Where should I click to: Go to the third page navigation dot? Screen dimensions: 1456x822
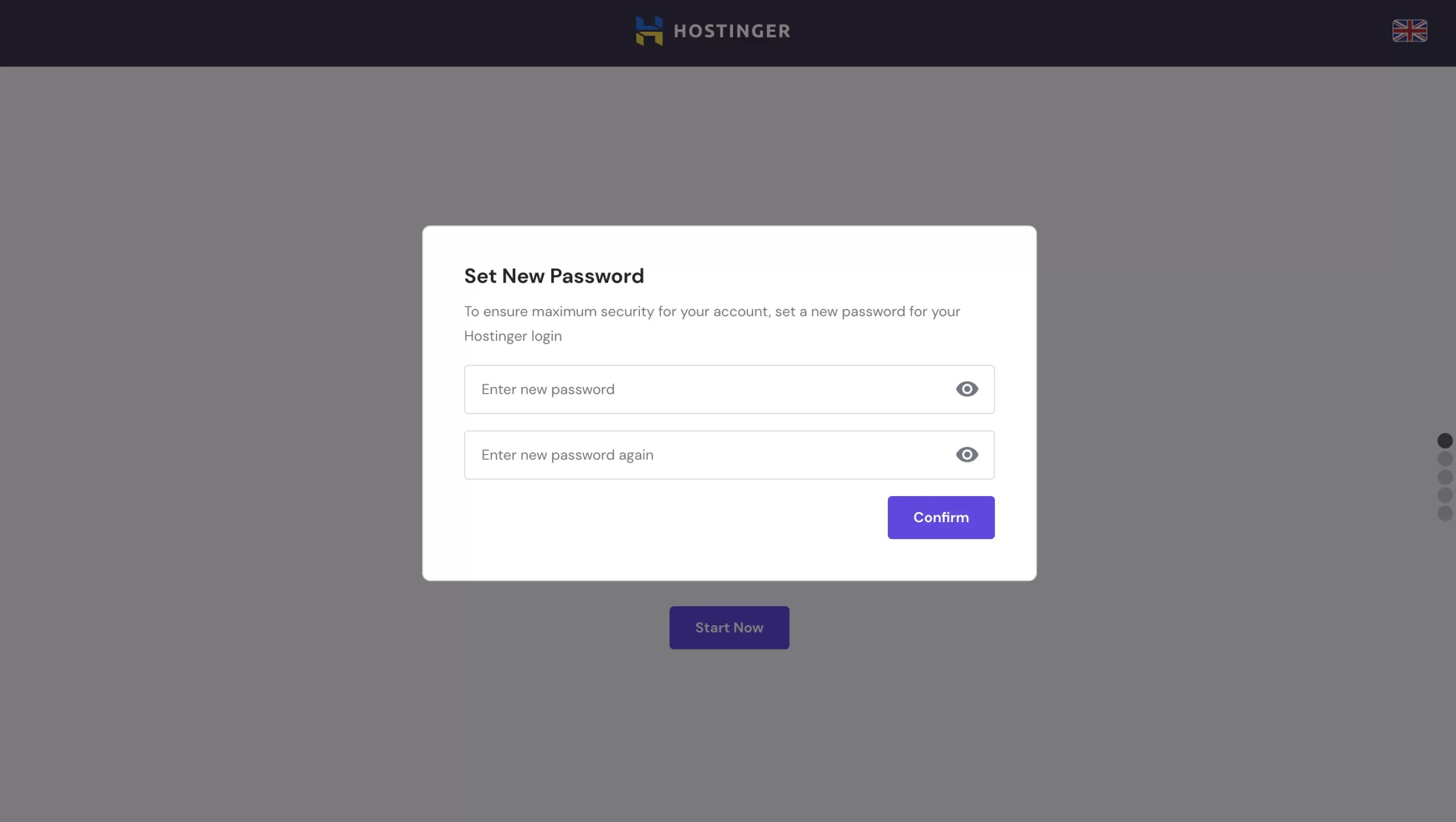(x=1445, y=477)
